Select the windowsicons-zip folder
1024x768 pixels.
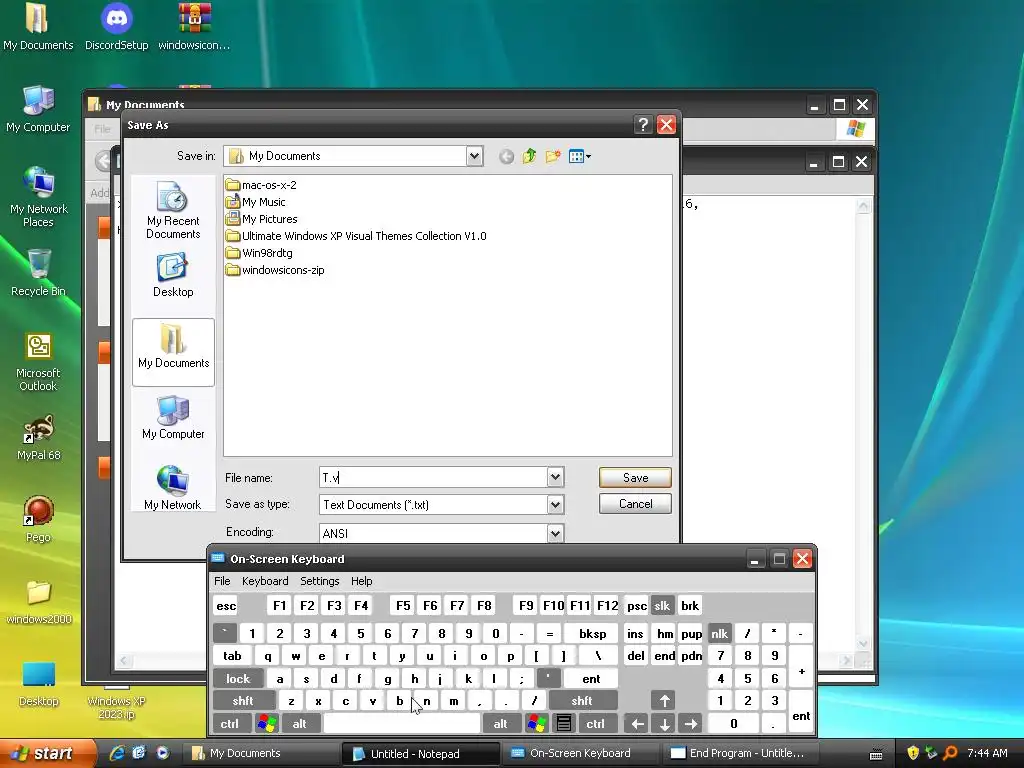275,270
